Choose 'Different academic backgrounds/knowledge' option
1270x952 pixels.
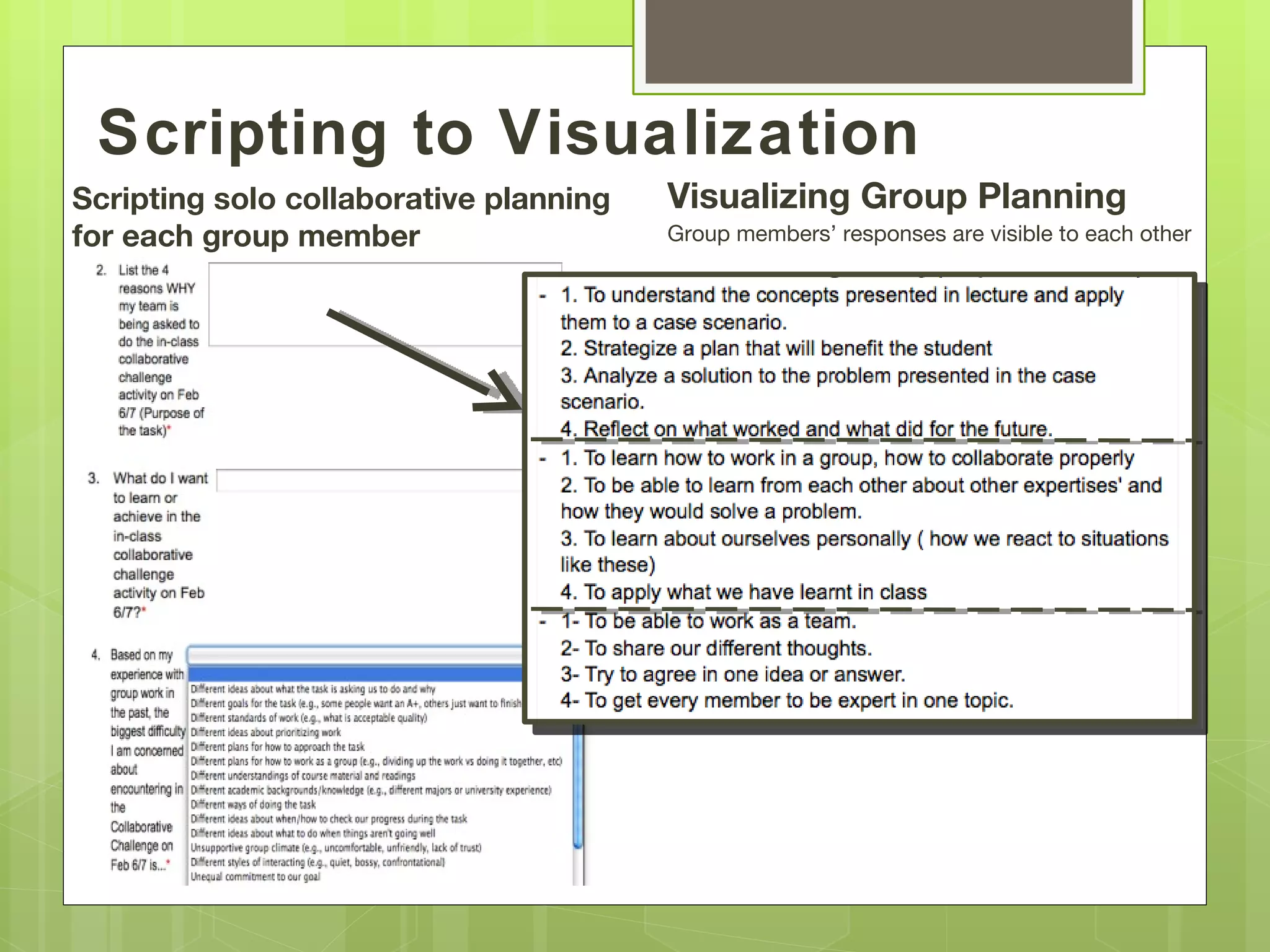[x=371, y=790]
